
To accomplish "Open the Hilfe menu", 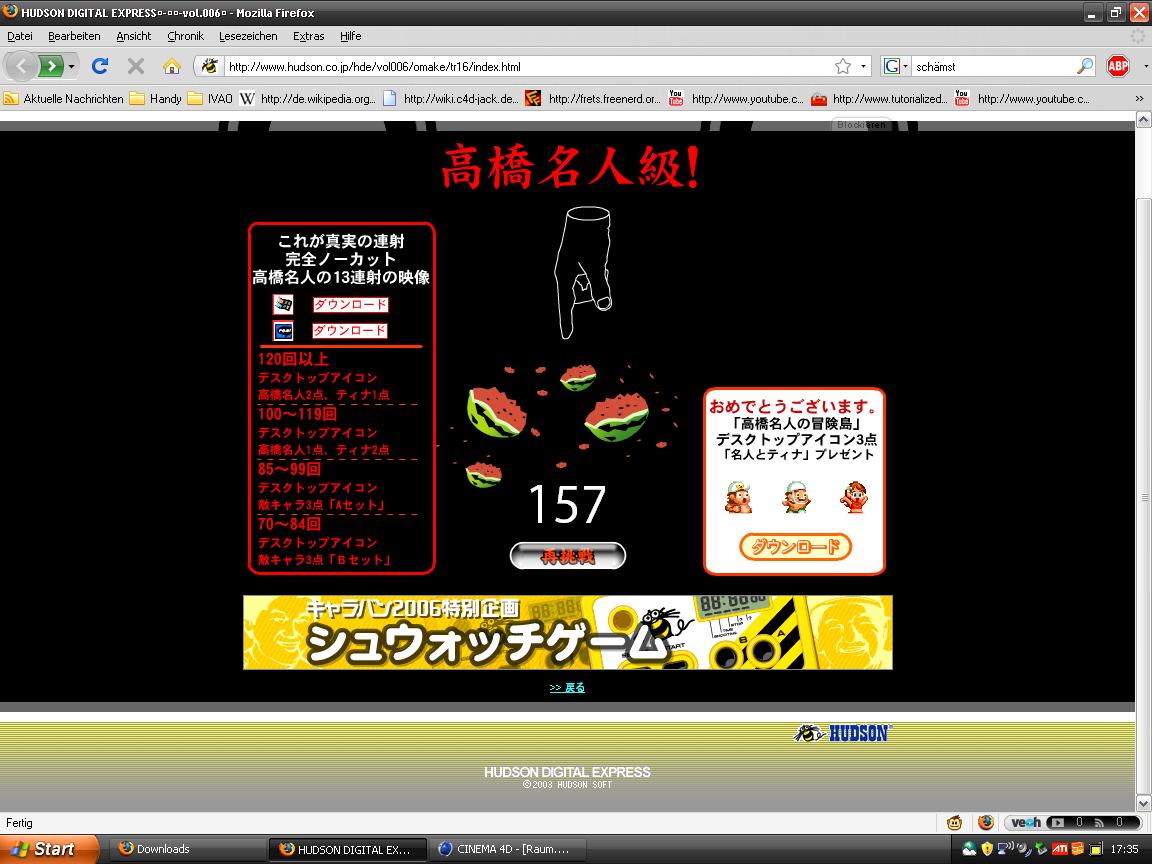I will coord(350,36).
